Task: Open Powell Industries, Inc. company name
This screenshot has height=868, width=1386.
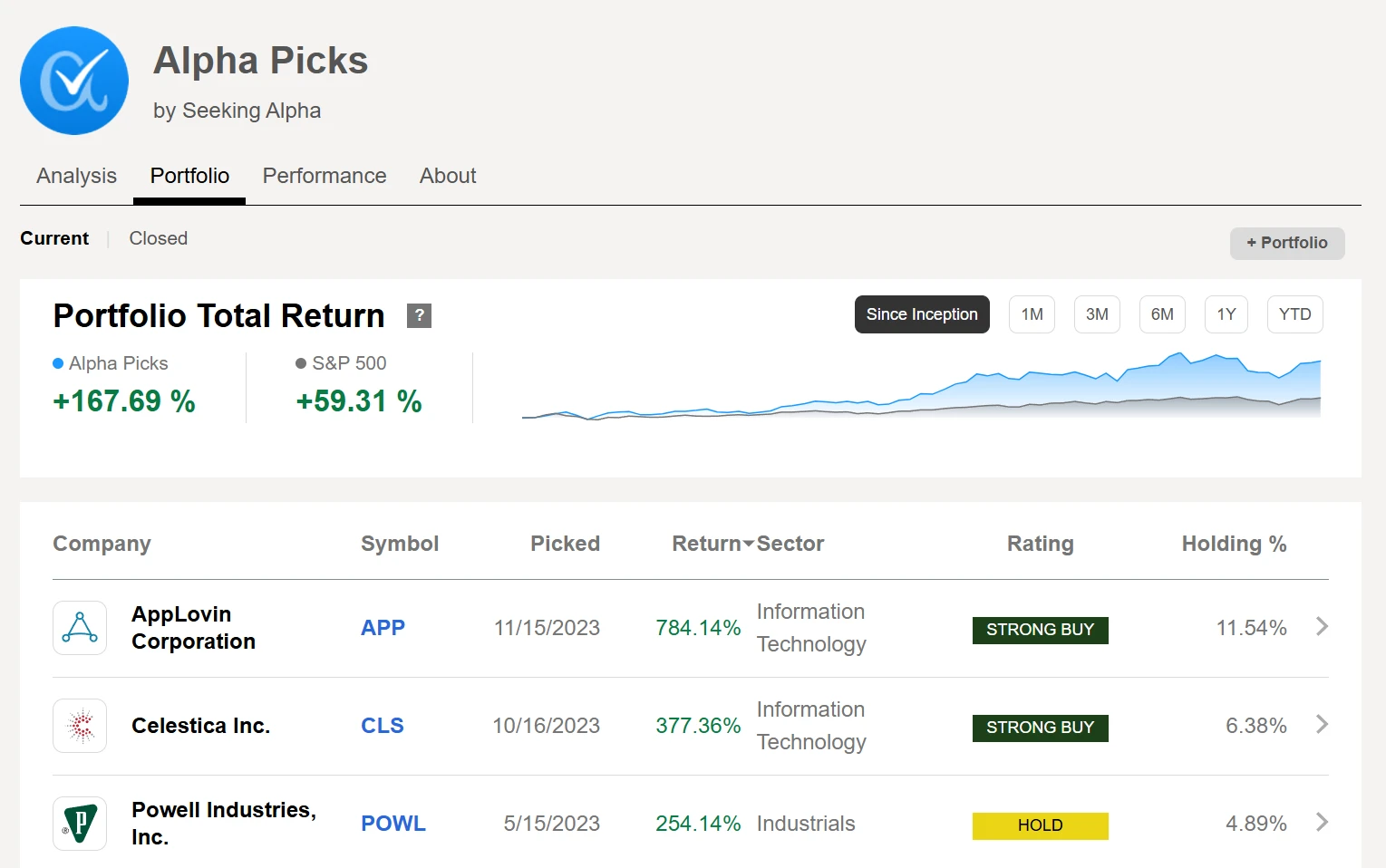Action: click(x=224, y=824)
